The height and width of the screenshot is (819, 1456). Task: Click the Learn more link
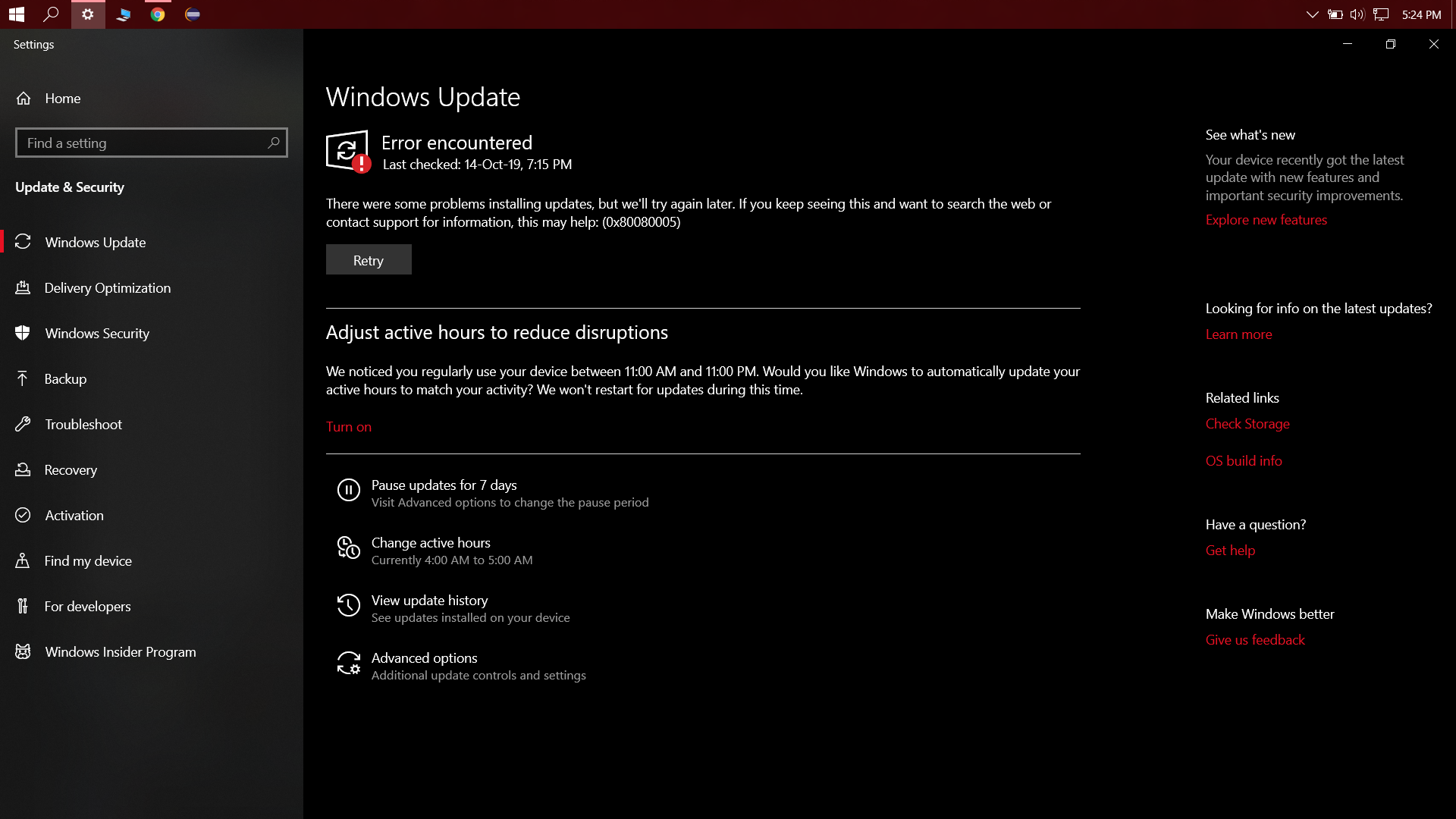pyautogui.click(x=1239, y=334)
